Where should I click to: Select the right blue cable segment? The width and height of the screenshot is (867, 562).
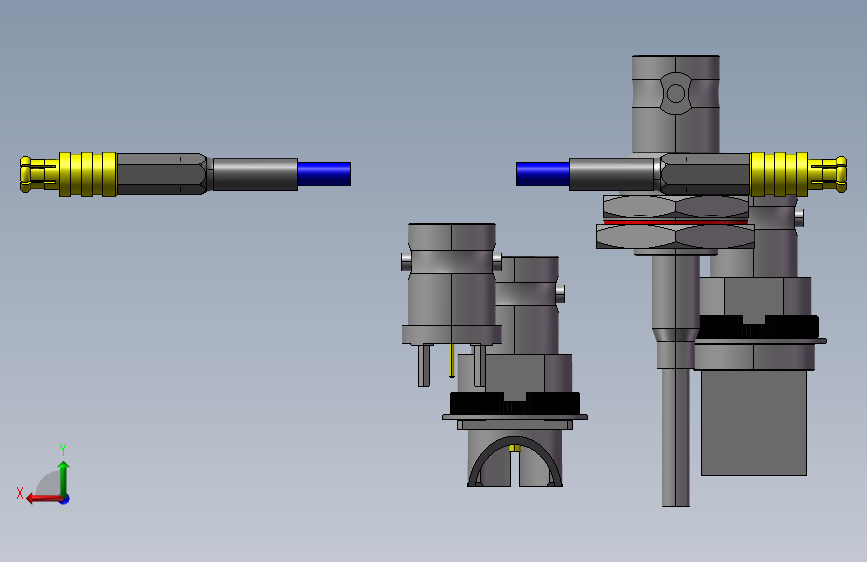click(542, 174)
